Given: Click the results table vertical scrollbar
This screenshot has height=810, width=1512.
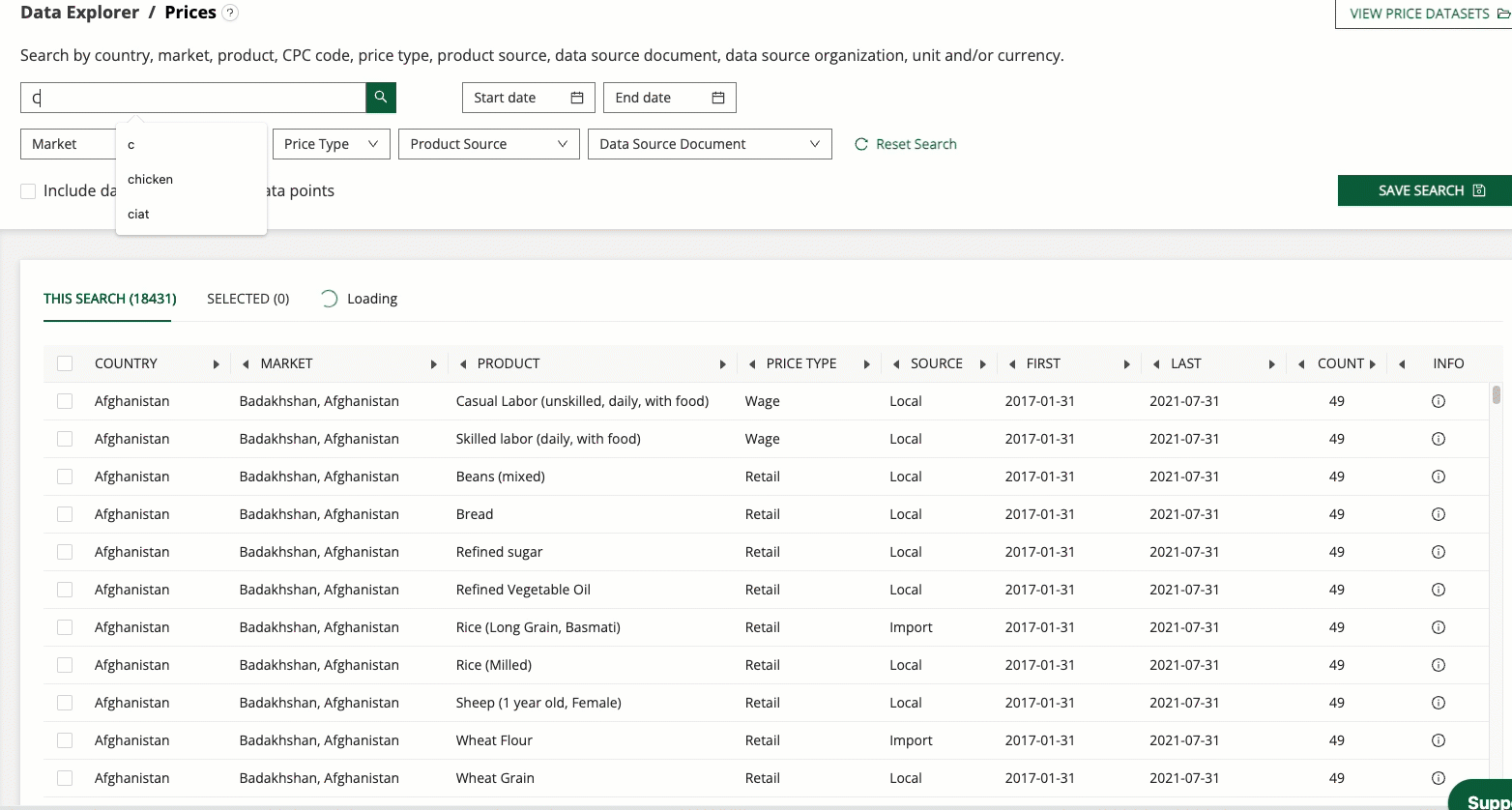Looking at the screenshot, I should click(1497, 394).
